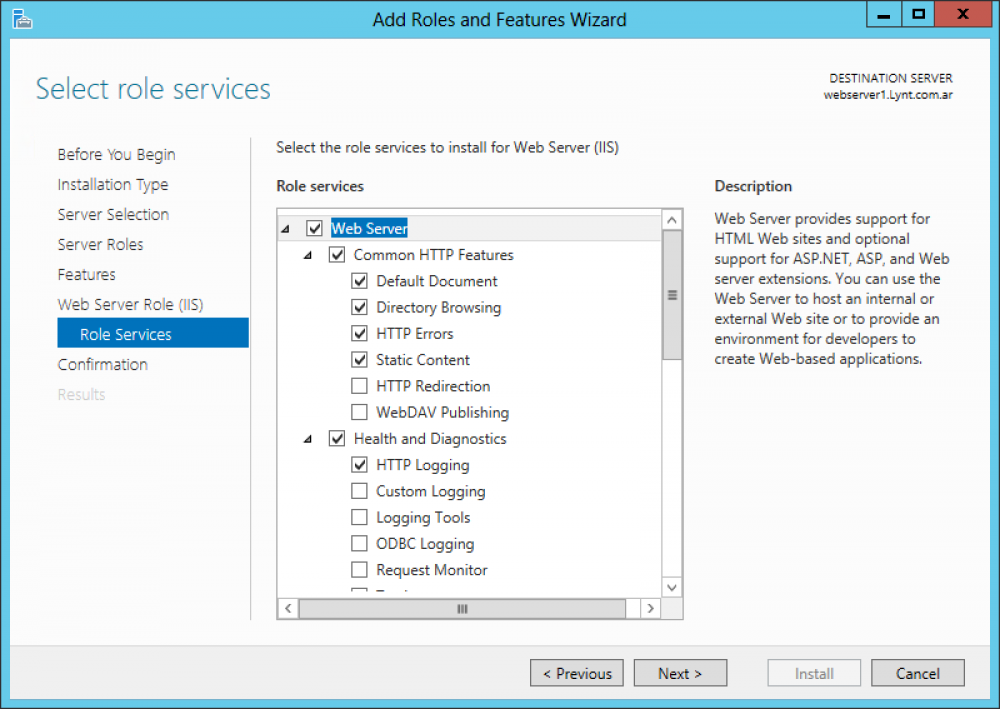
Task: Enable Custom Logging
Action: pyautogui.click(x=360, y=491)
